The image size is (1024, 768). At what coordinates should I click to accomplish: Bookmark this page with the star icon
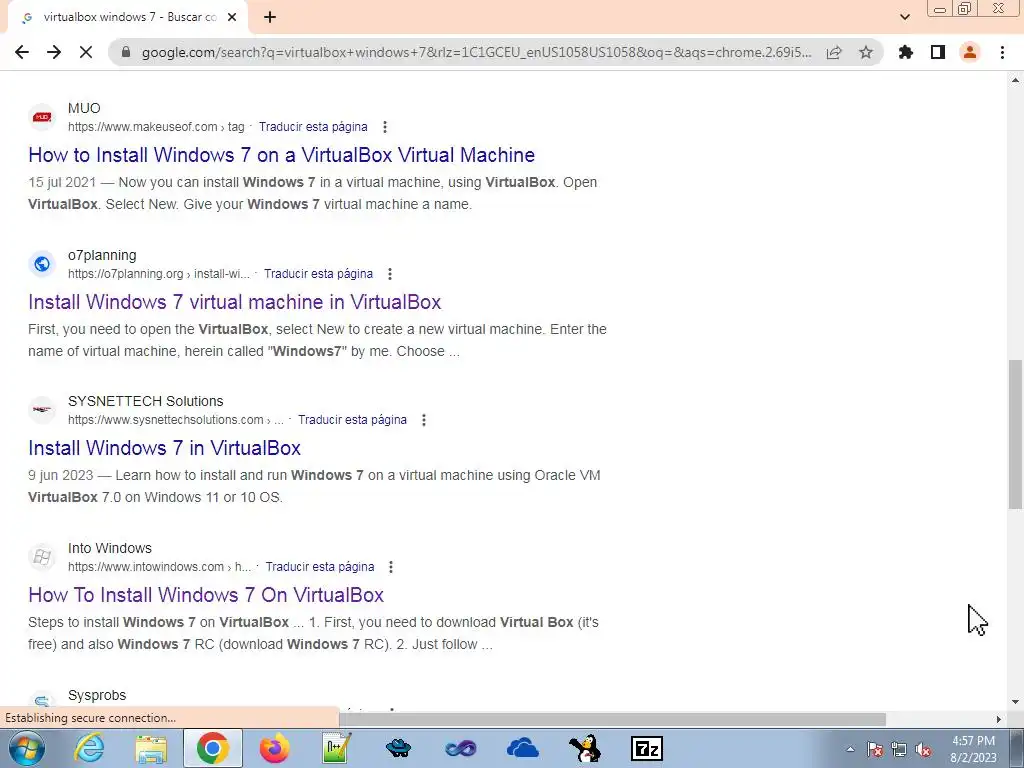[x=866, y=52]
